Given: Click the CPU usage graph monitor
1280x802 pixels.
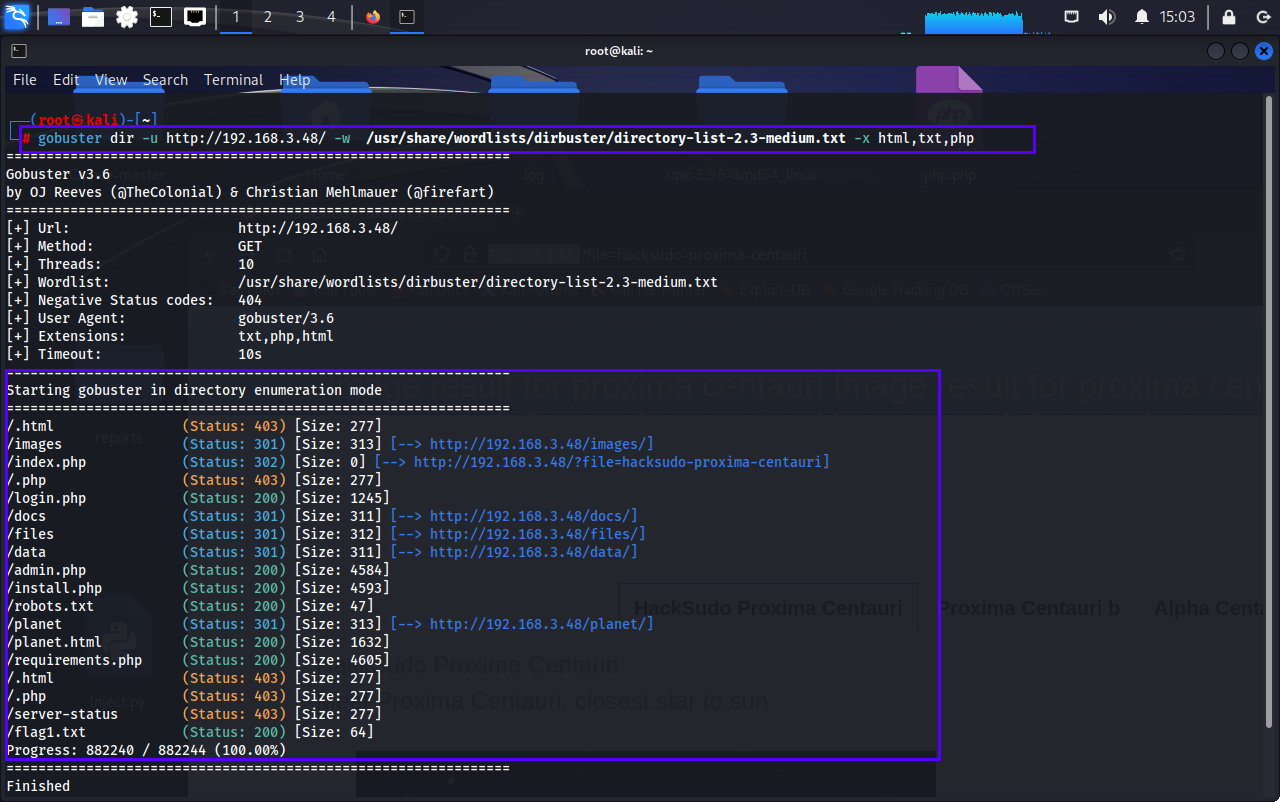Looking at the screenshot, I should tap(974, 20).
